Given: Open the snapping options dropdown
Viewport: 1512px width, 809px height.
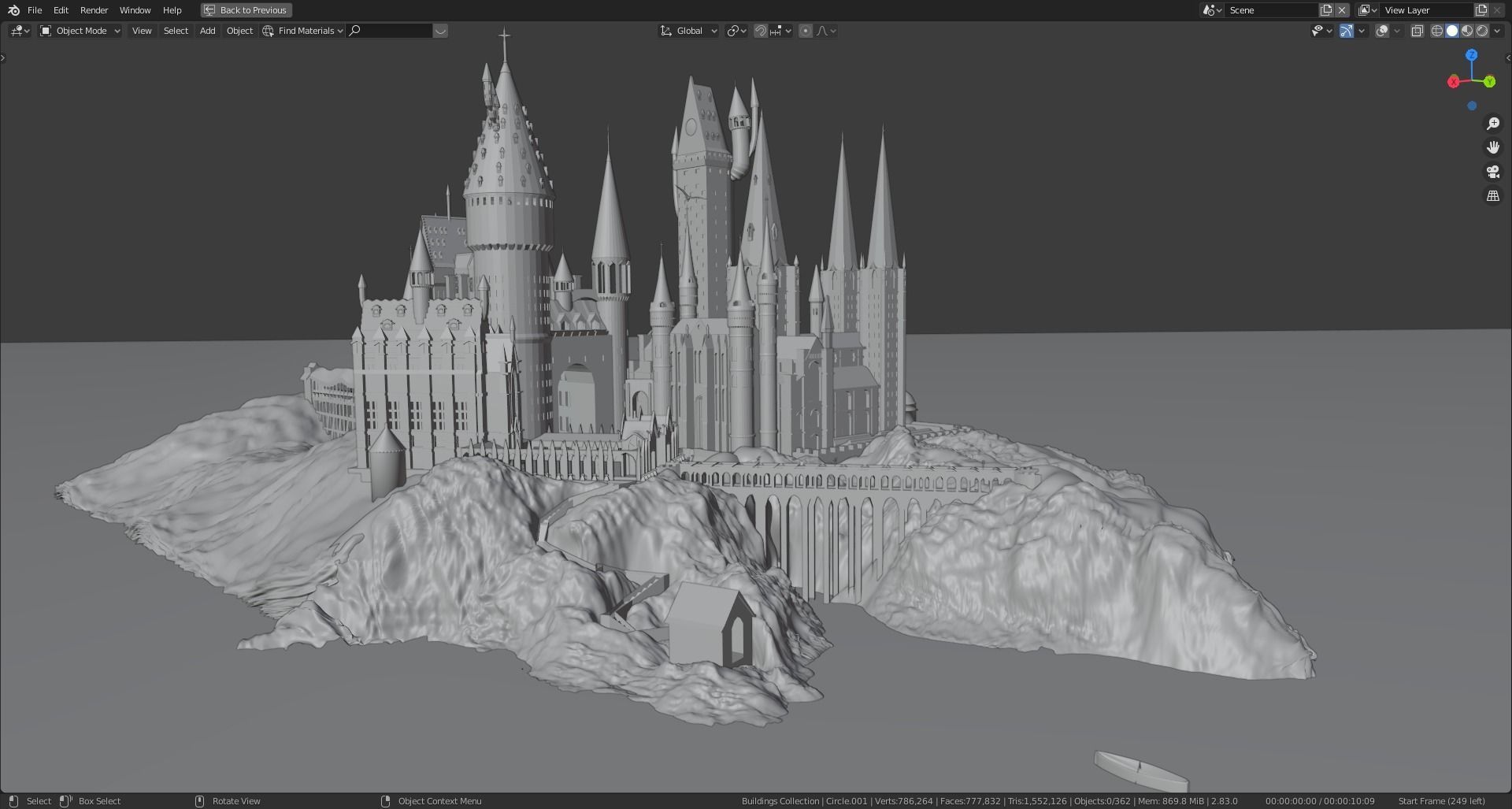Looking at the screenshot, I should pos(781,31).
